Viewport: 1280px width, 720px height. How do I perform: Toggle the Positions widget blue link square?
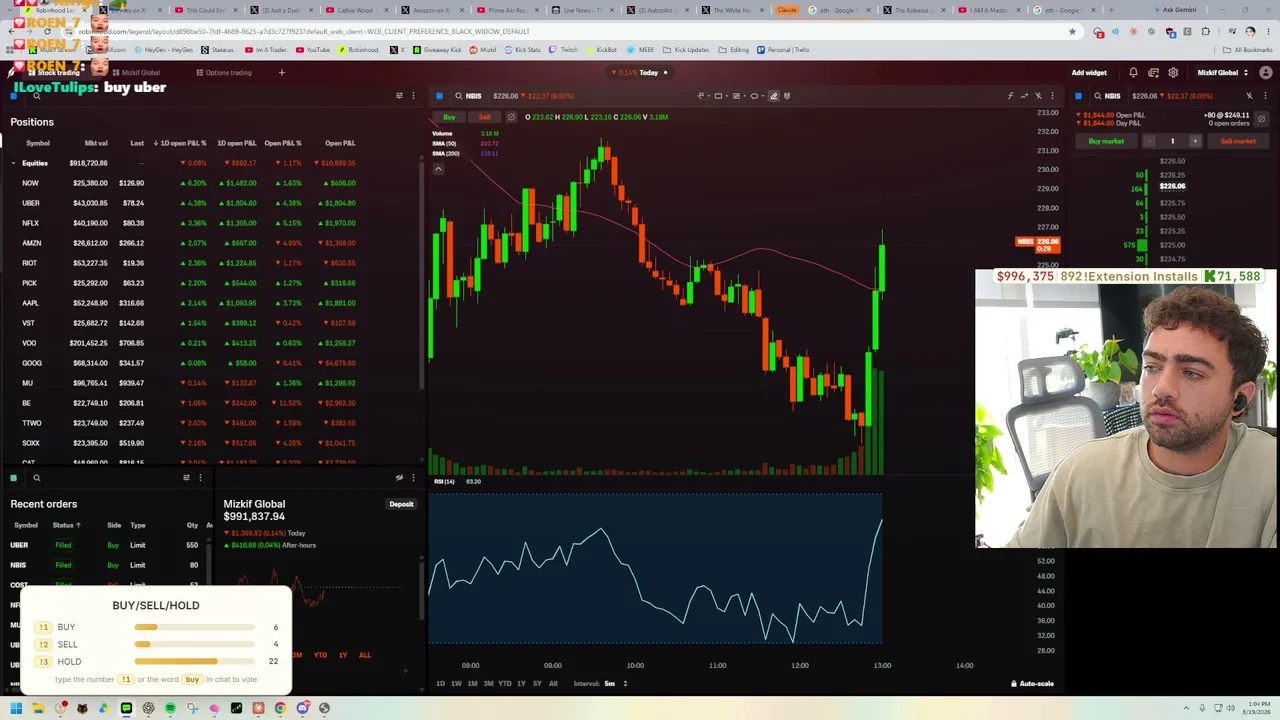click(14, 96)
